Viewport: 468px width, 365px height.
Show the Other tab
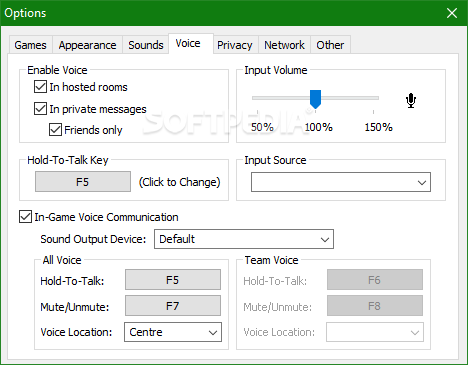pyautogui.click(x=330, y=45)
